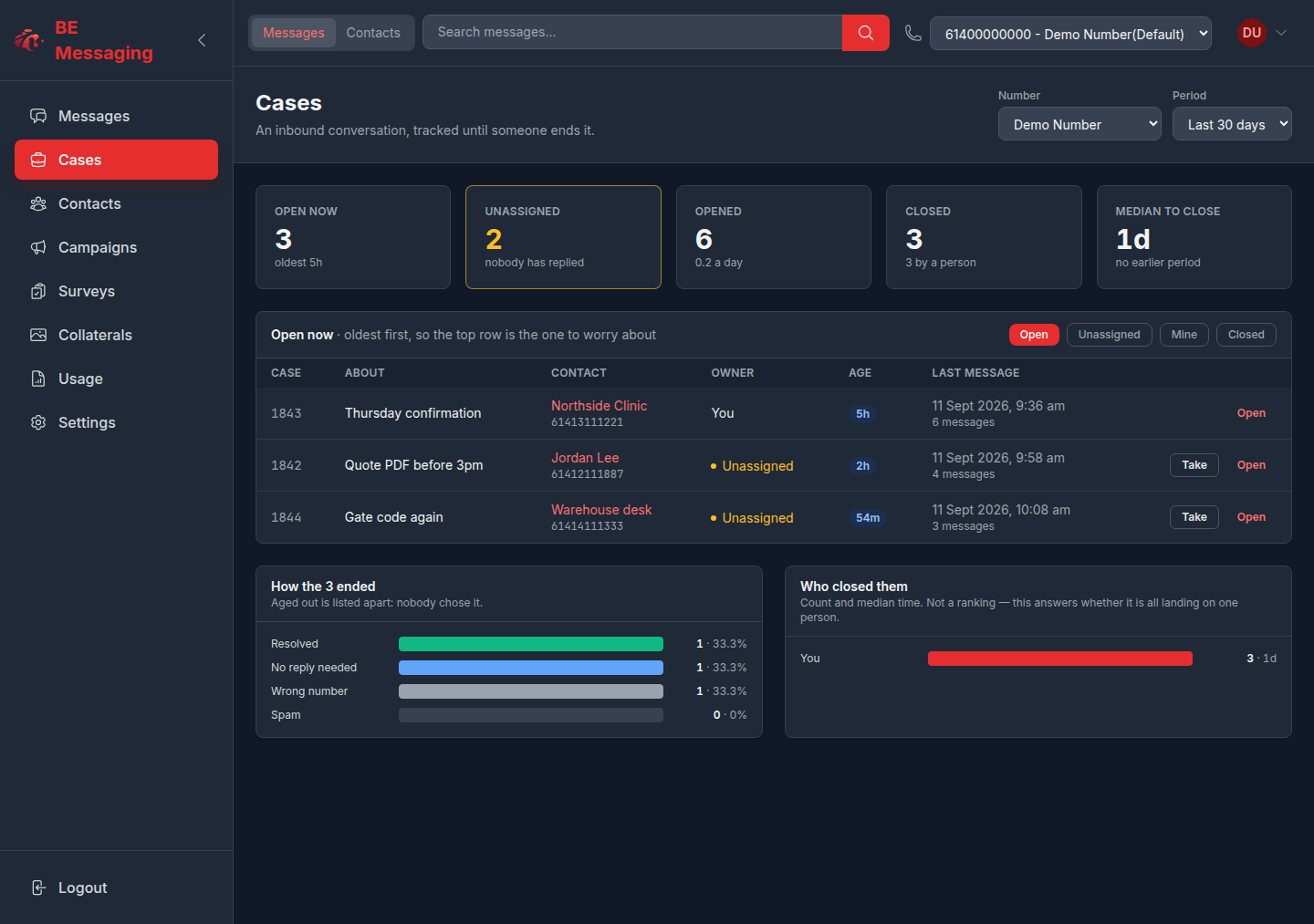The width and height of the screenshot is (1314, 924).
Task: Click the Campaigns megaphone sidebar icon
Action: point(38,247)
